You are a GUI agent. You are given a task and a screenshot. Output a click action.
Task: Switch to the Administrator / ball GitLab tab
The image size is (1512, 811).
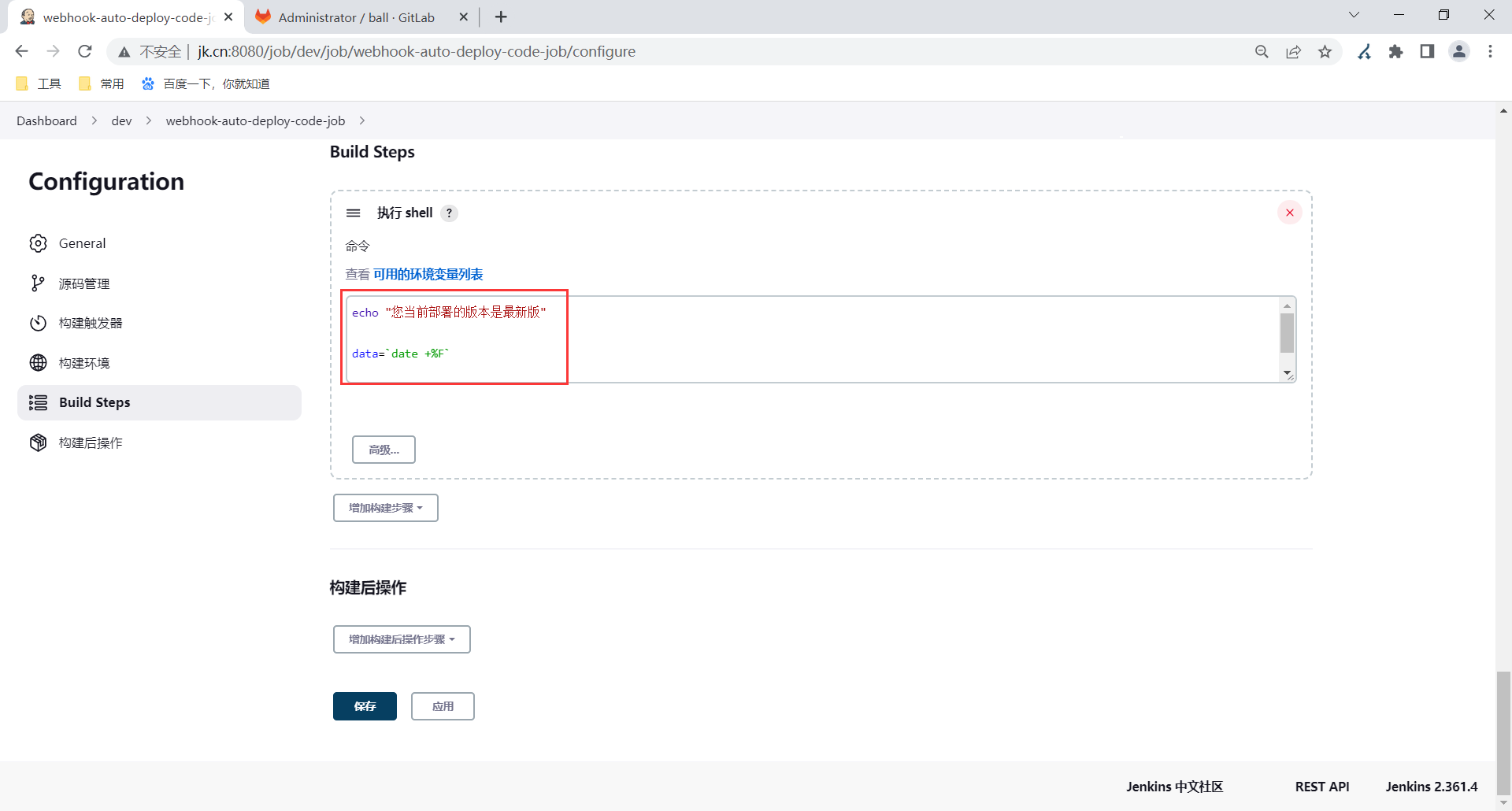coord(361,17)
